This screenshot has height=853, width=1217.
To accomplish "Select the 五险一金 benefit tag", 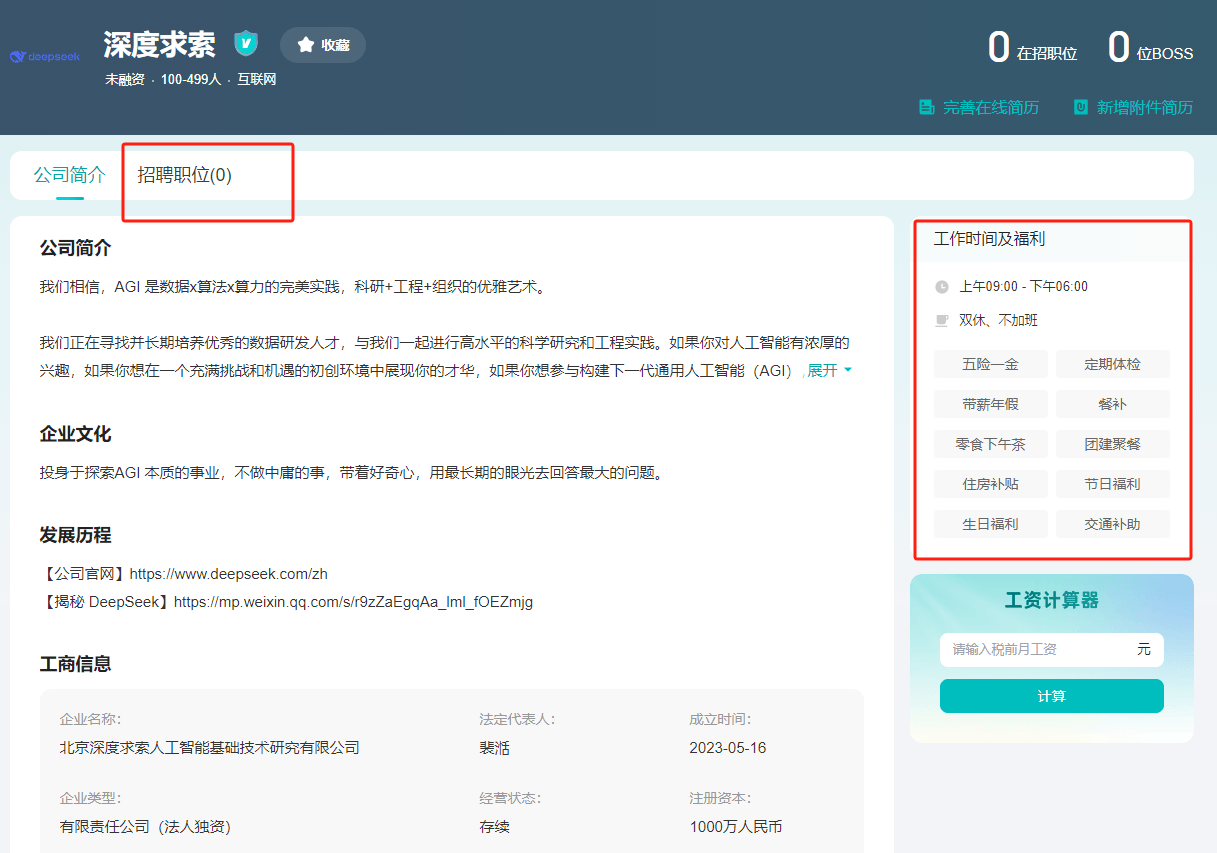I will pos(991,364).
